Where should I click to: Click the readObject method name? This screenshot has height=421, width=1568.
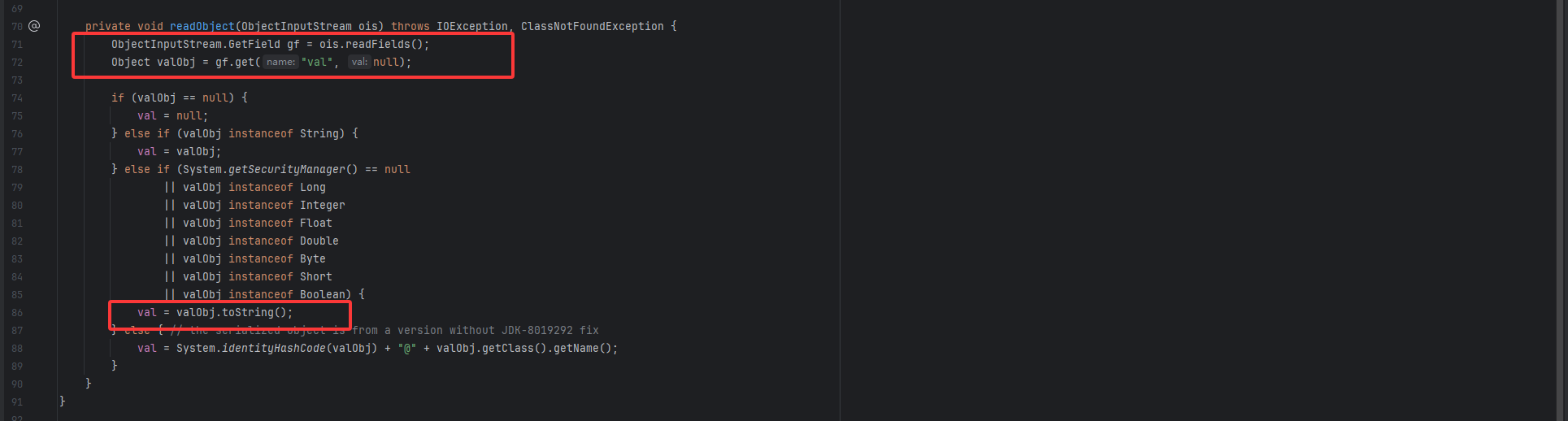(202, 26)
